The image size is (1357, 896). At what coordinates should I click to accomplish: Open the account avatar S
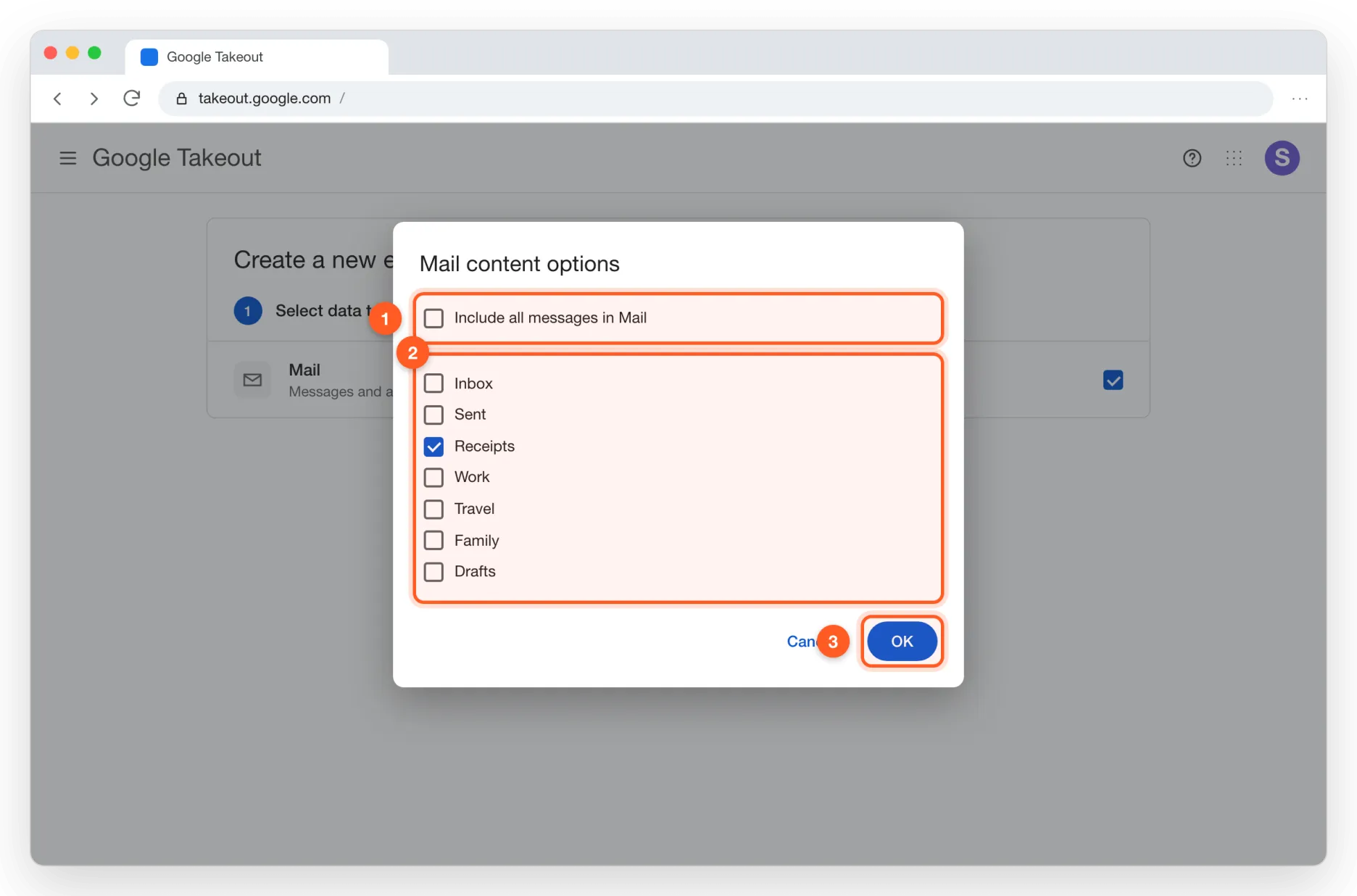click(x=1282, y=158)
